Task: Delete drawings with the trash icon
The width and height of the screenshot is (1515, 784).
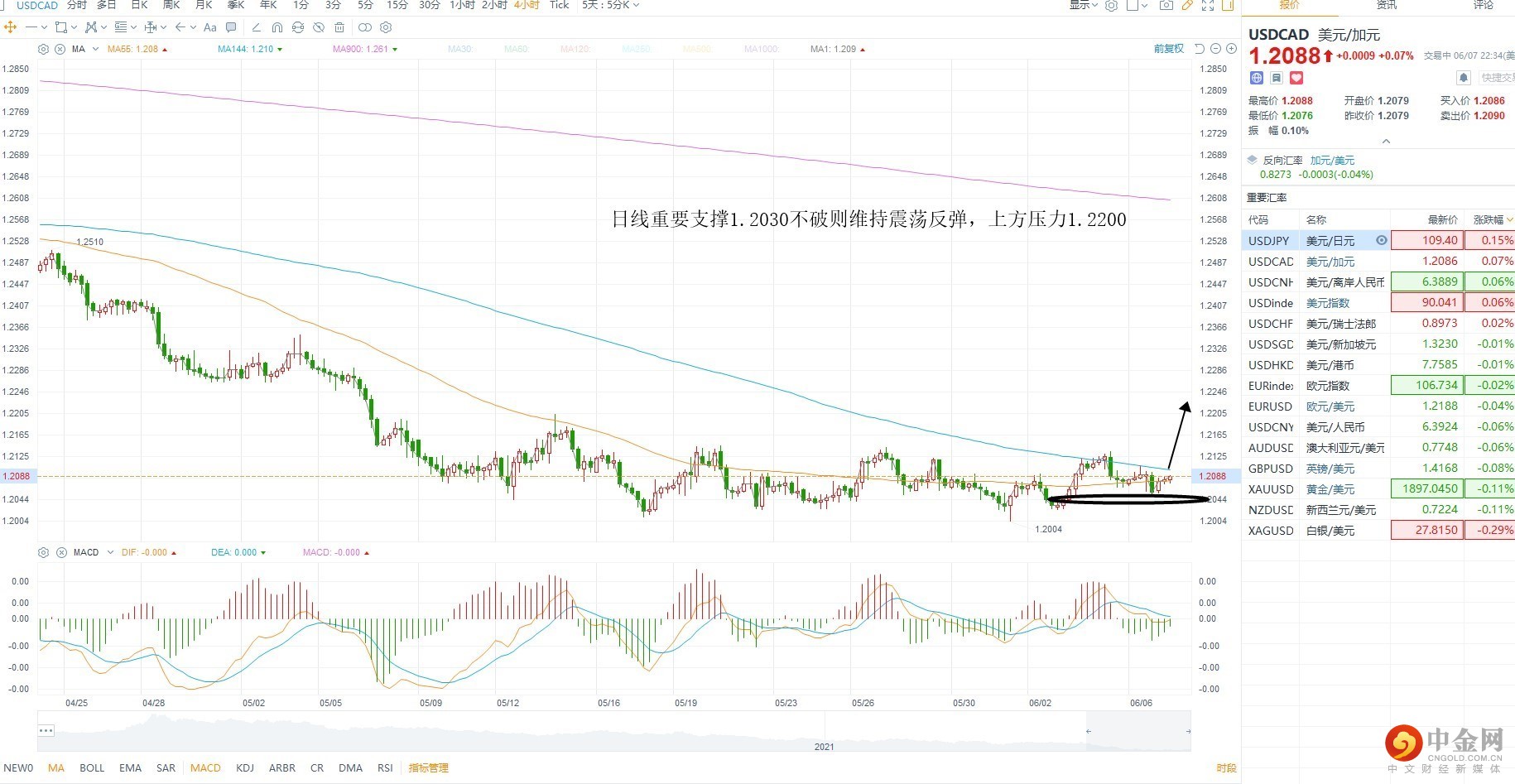Action: tap(339, 27)
